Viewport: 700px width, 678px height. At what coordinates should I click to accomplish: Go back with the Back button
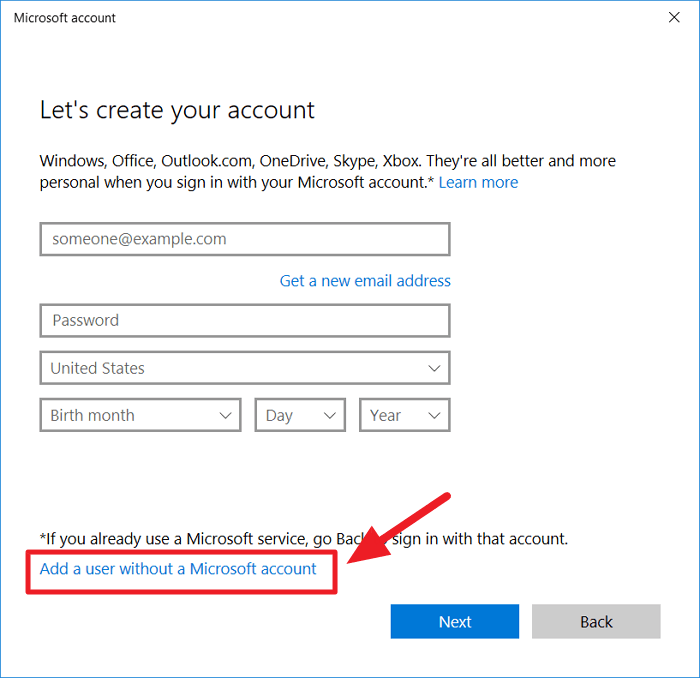pyautogui.click(x=596, y=622)
